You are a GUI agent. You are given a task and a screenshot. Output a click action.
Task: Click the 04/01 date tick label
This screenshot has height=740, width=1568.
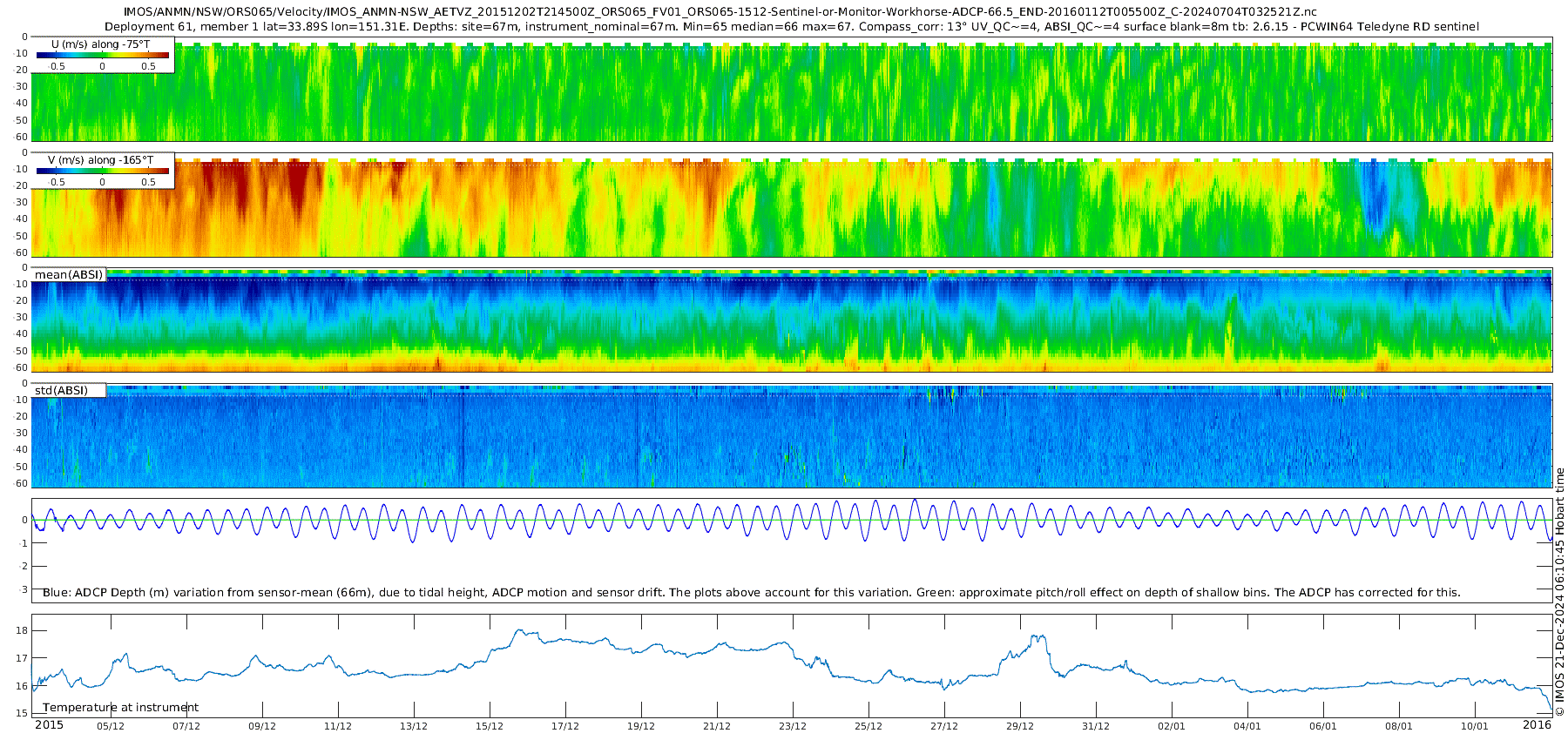tap(1247, 726)
